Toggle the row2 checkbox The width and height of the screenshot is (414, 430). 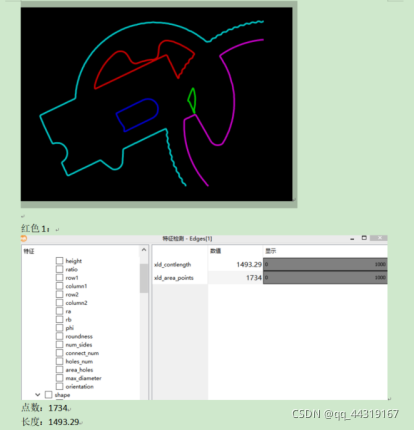59,294
